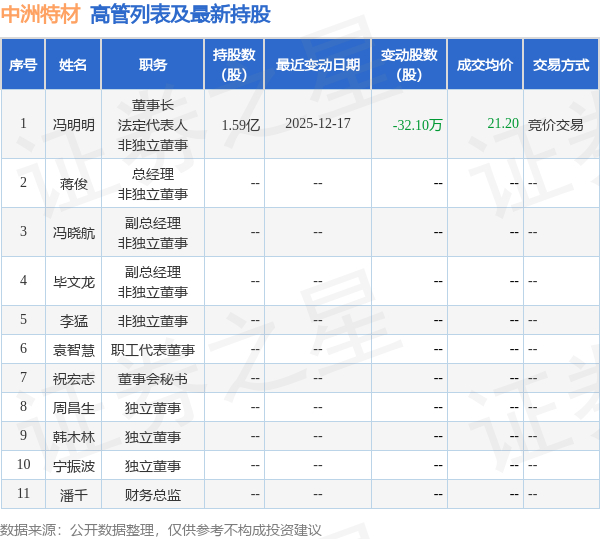Click the name 蒋俊
Viewport: 600px width, 539px height.
(73, 184)
